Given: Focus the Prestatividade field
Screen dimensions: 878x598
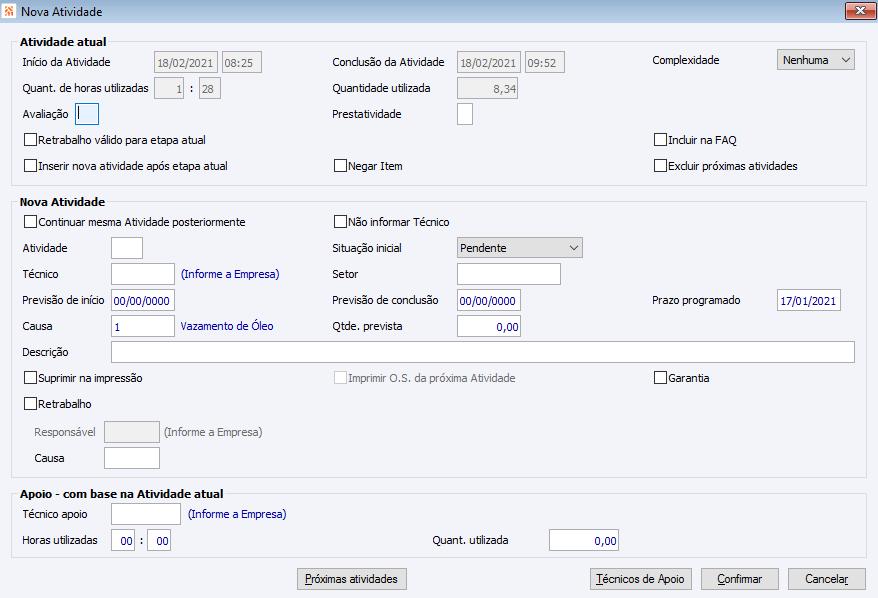Looking at the screenshot, I should pos(465,114).
